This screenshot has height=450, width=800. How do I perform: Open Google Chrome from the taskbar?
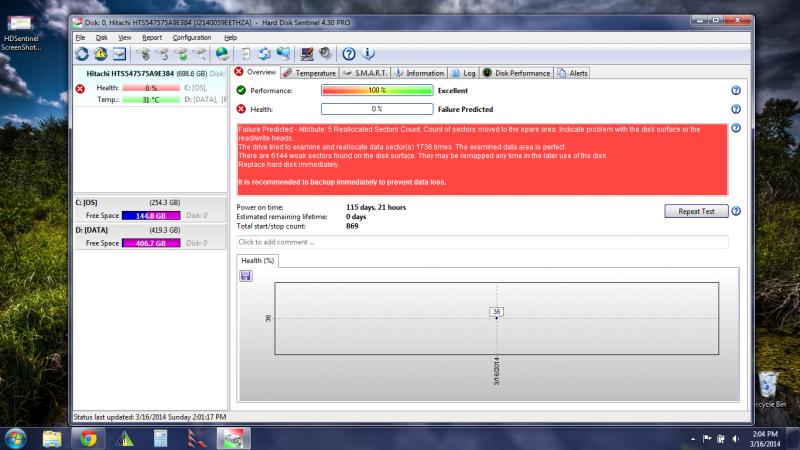[x=88, y=438]
